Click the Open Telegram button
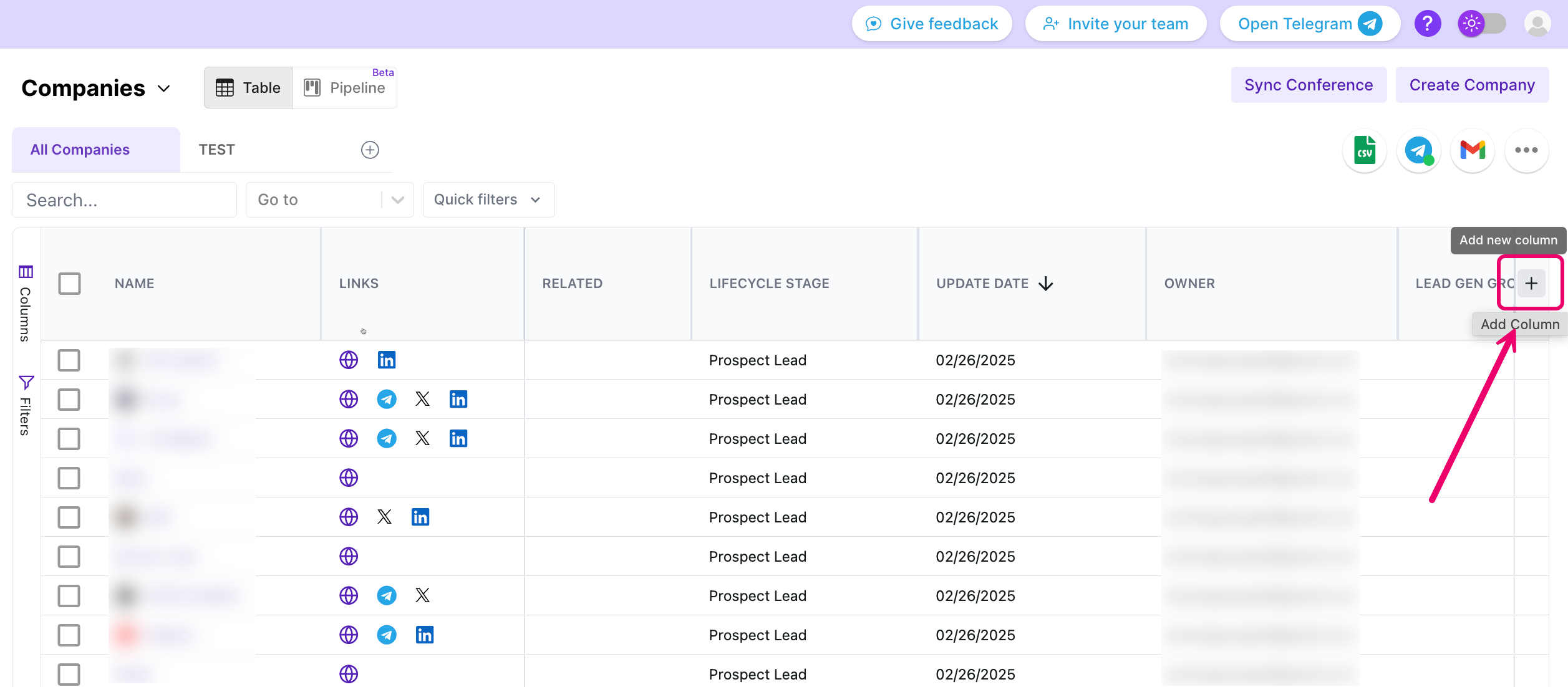1568x687 pixels. pyautogui.click(x=1310, y=24)
